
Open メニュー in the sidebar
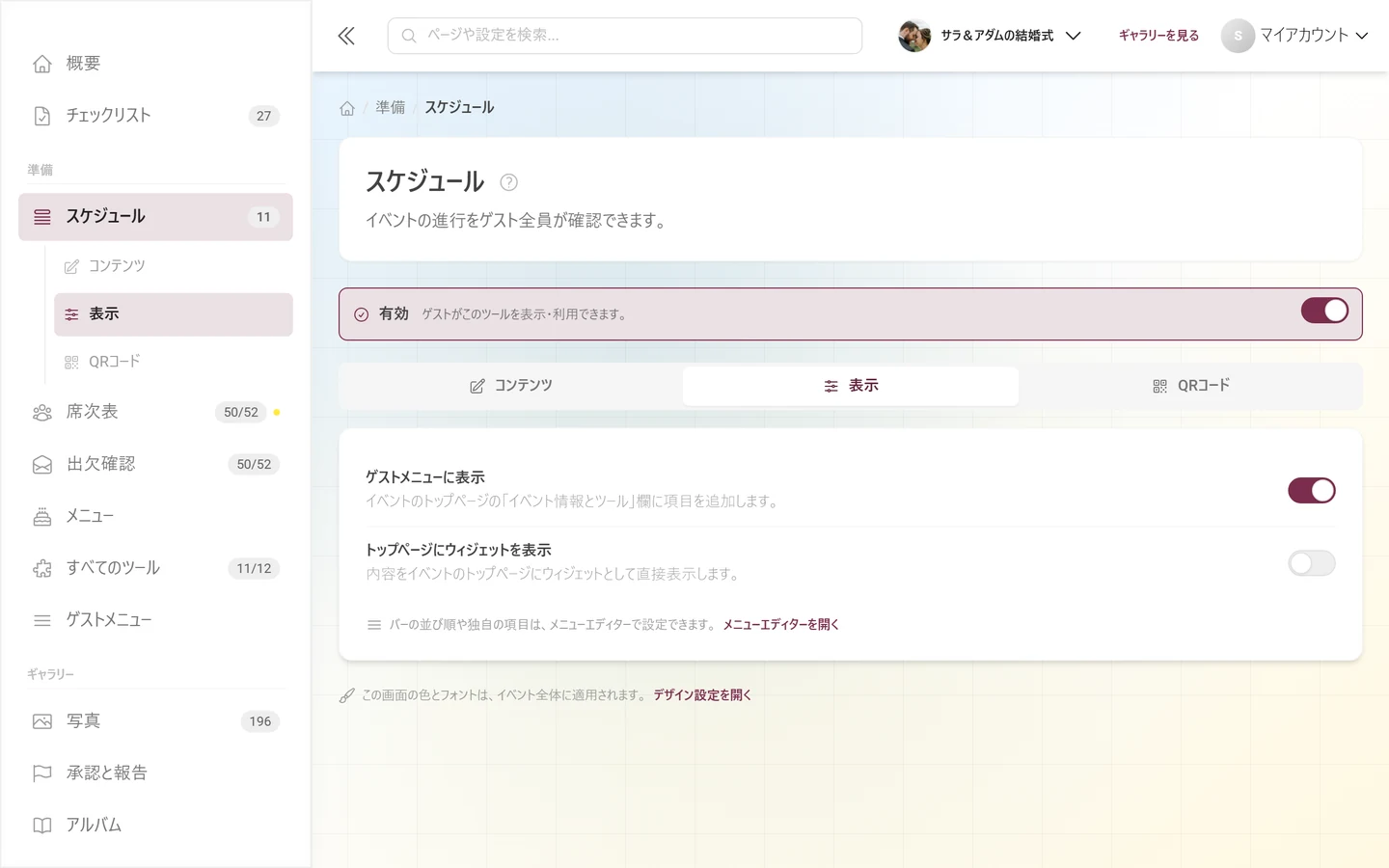click(x=155, y=516)
